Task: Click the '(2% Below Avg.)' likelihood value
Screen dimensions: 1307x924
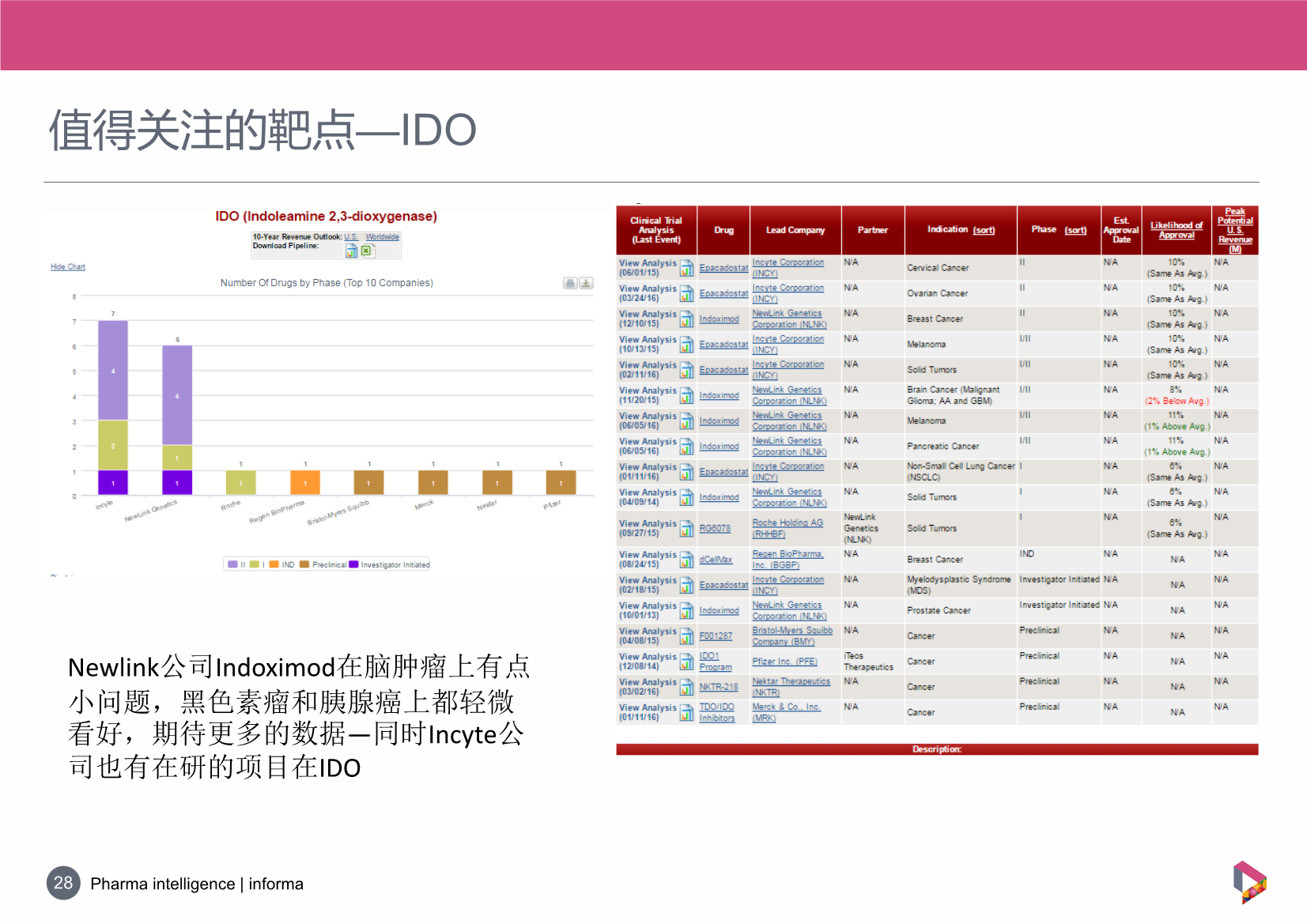Action: [x=1177, y=402]
